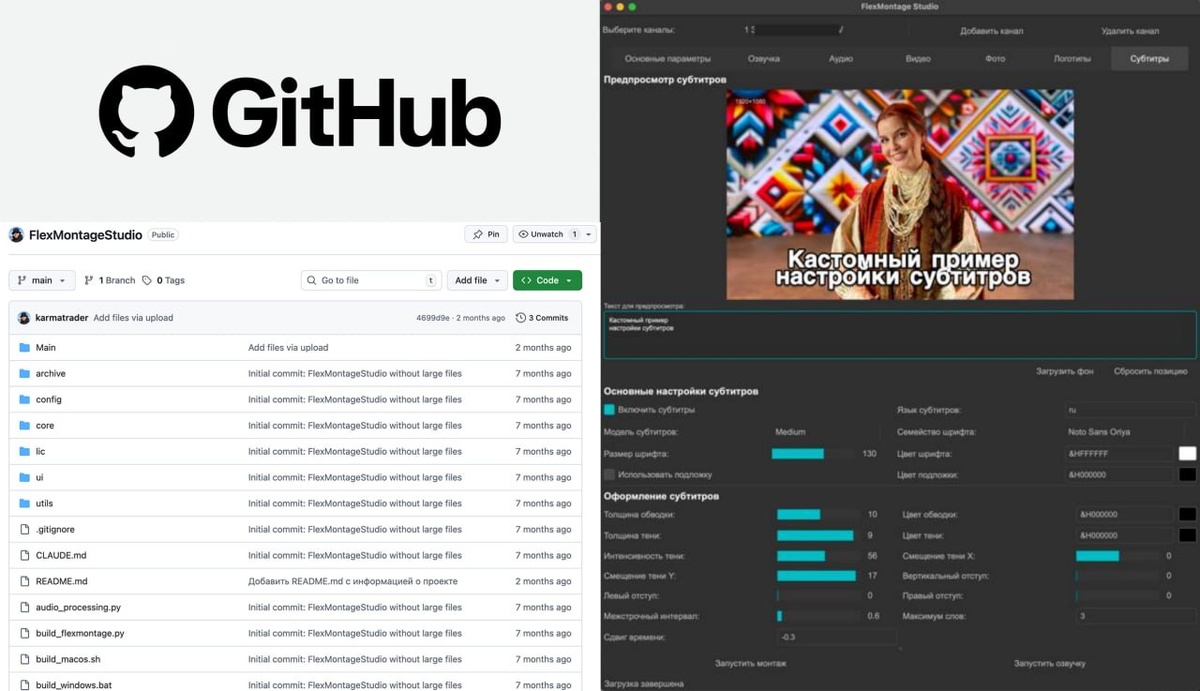Click the Сдвиг времени input field
1200x691 pixels.
[837, 637]
